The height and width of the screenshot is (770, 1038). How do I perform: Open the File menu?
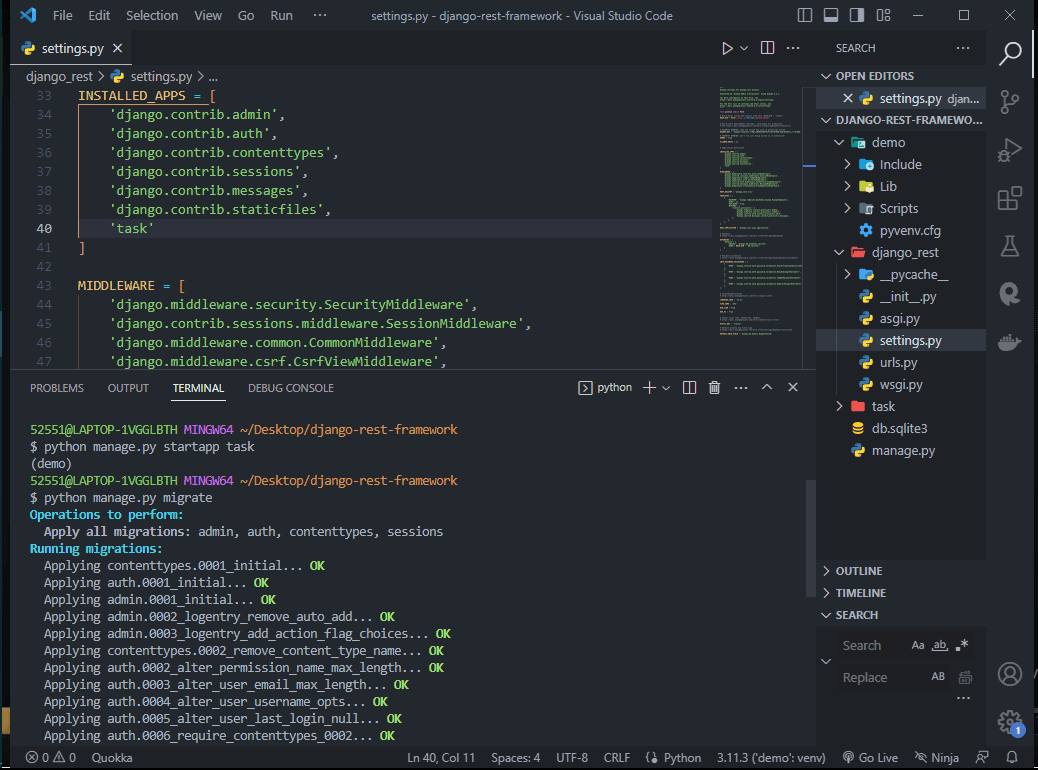point(63,15)
